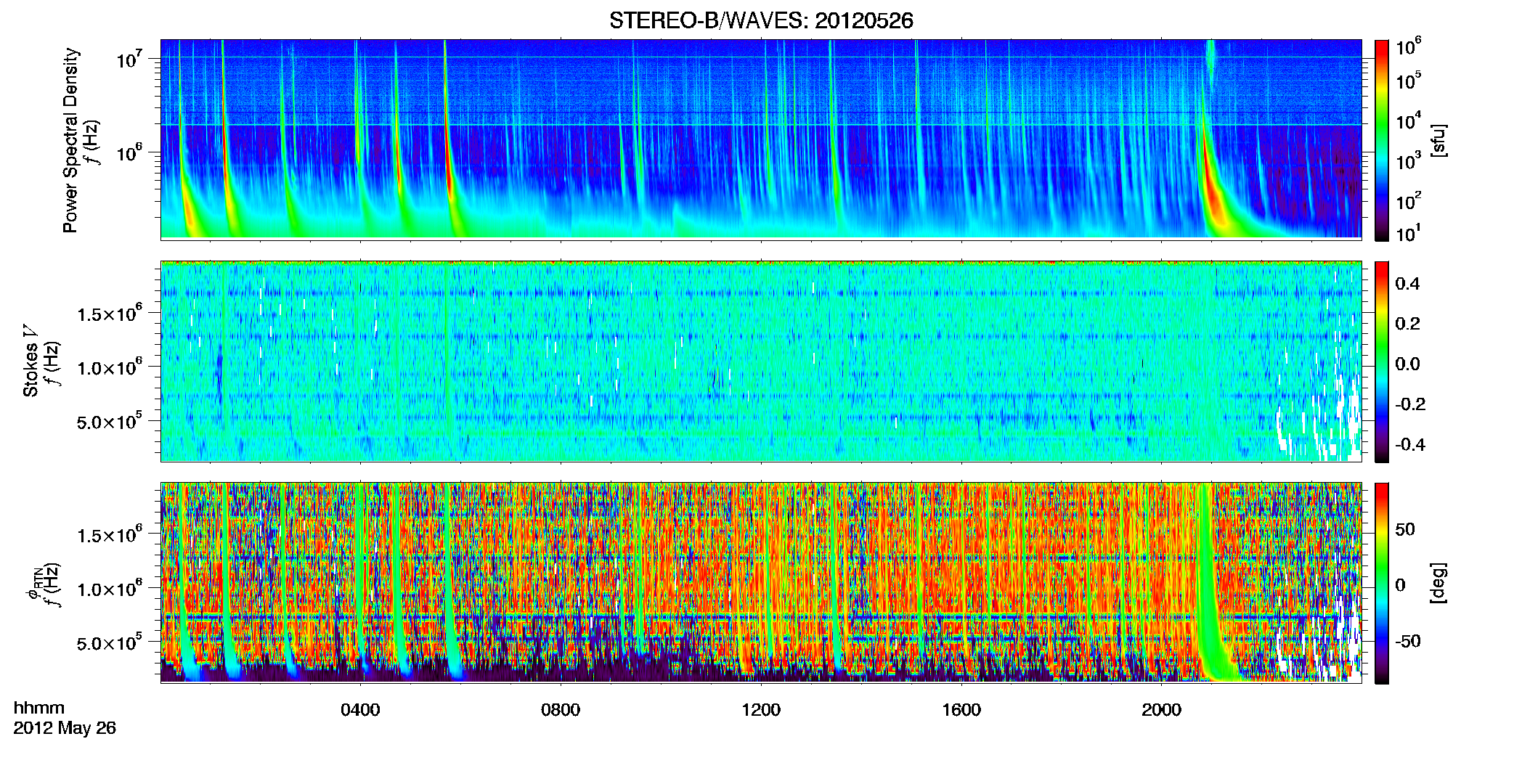Click the time label 1600
Screen dimensions: 1522x784
point(961,709)
